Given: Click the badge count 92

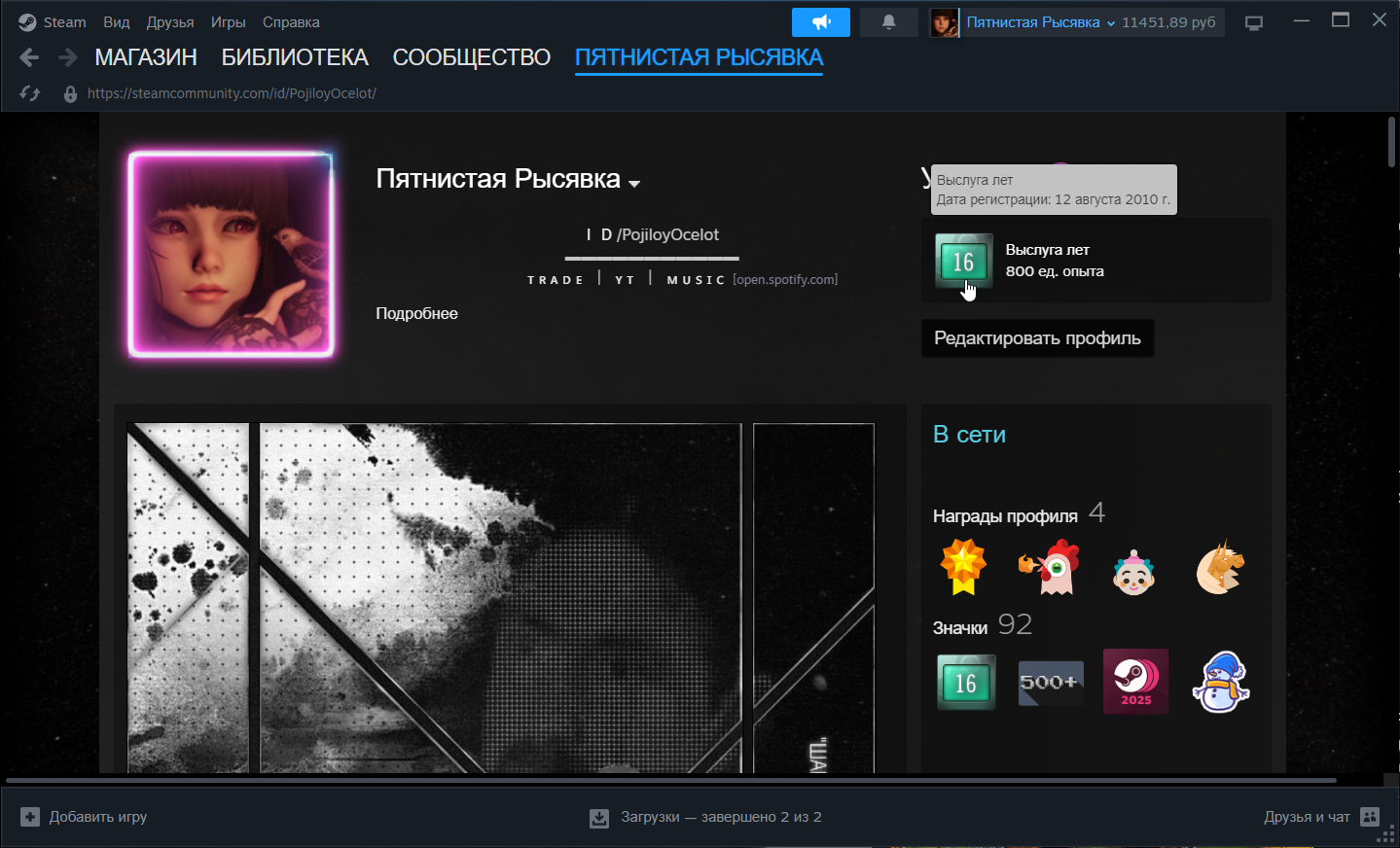Looking at the screenshot, I should (x=1015, y=624).
